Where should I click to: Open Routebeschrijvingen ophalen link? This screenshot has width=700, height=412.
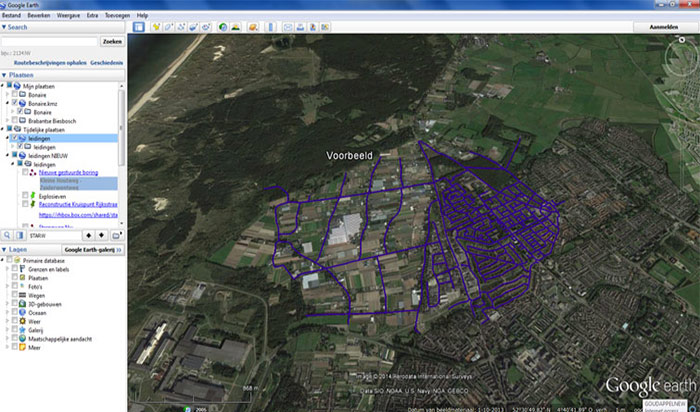tap(50, 63)
